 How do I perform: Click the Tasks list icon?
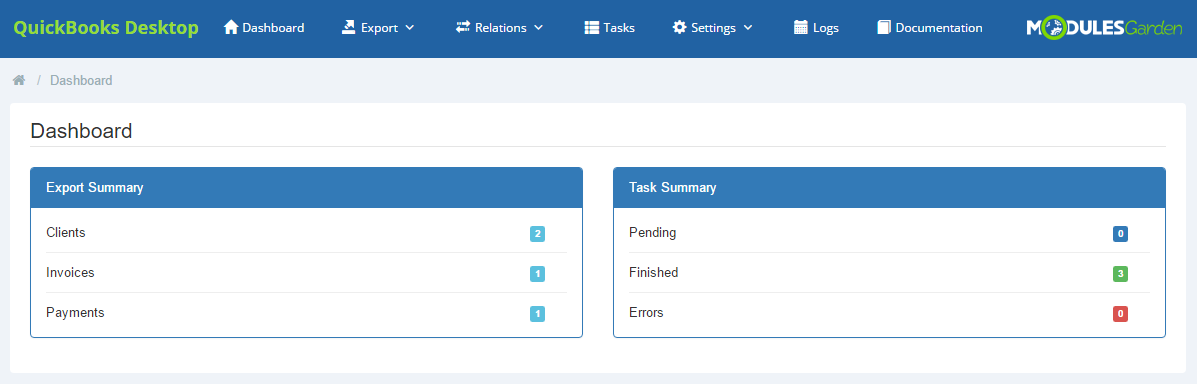[592, 27]
